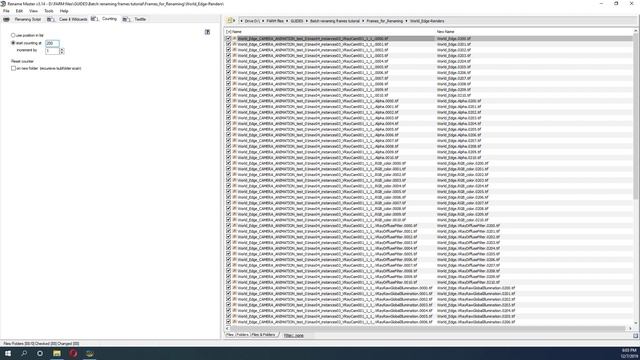Decrease the increment by value with down arrow
640x360 pixels.
(x=62, y=53)
